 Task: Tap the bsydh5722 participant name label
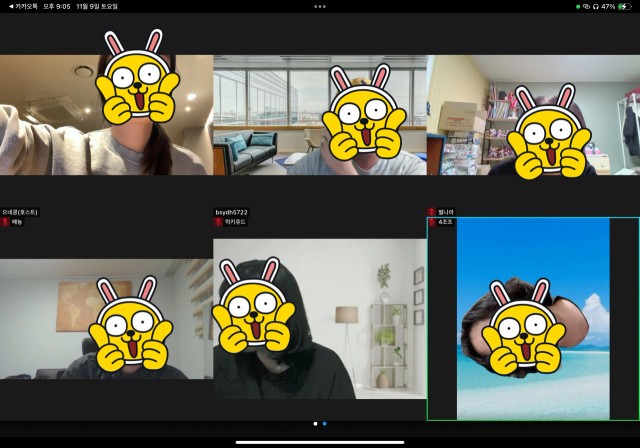[231, 212]
